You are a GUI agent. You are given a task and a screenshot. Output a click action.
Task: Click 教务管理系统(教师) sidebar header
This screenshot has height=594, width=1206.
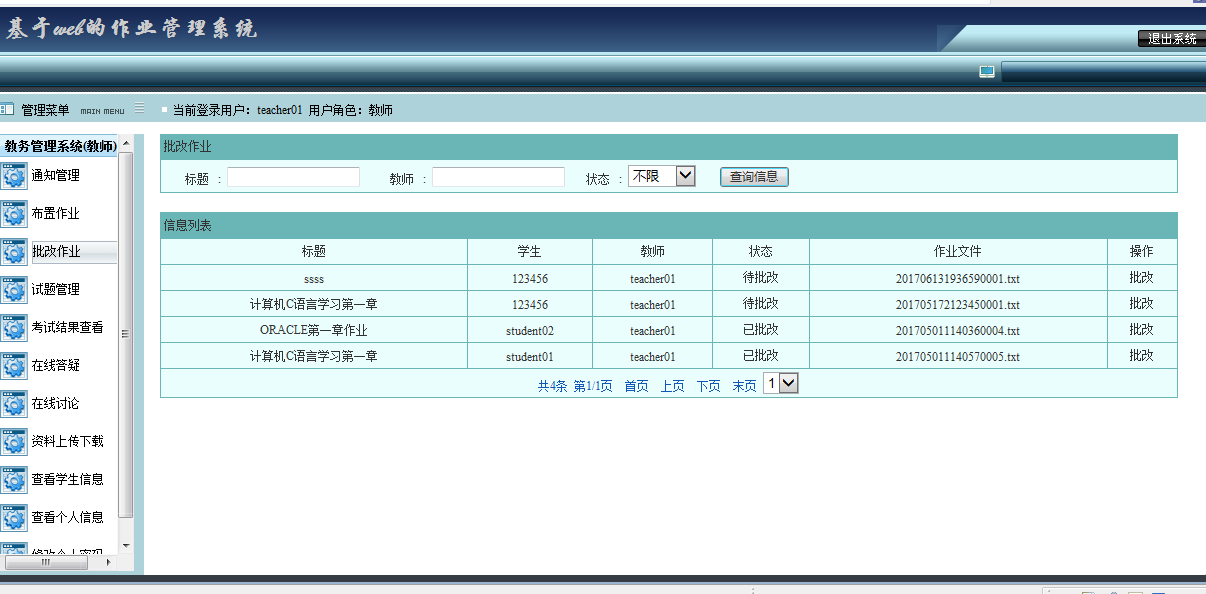click(x=59, y=146)
